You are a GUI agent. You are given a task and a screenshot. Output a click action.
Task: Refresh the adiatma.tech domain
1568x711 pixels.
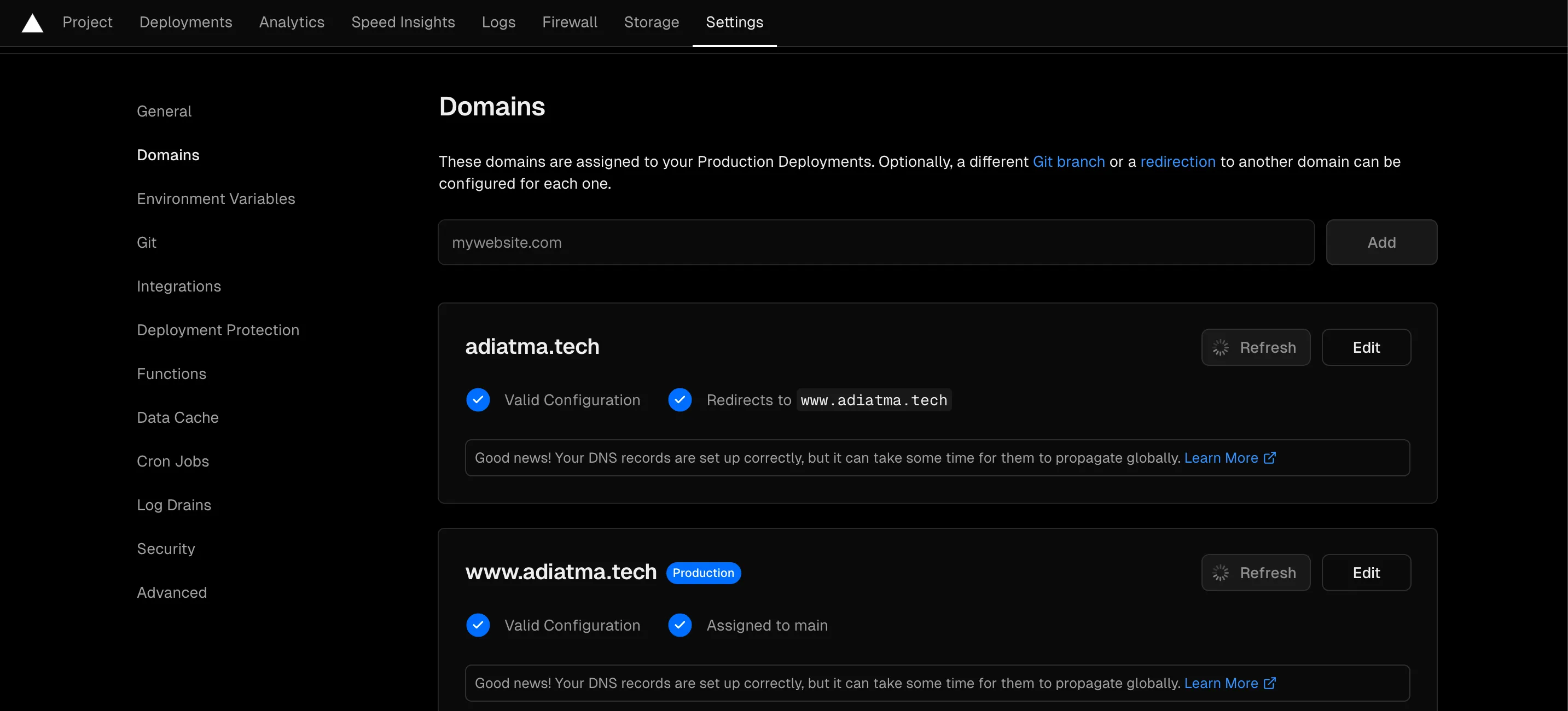(1256, 348)
